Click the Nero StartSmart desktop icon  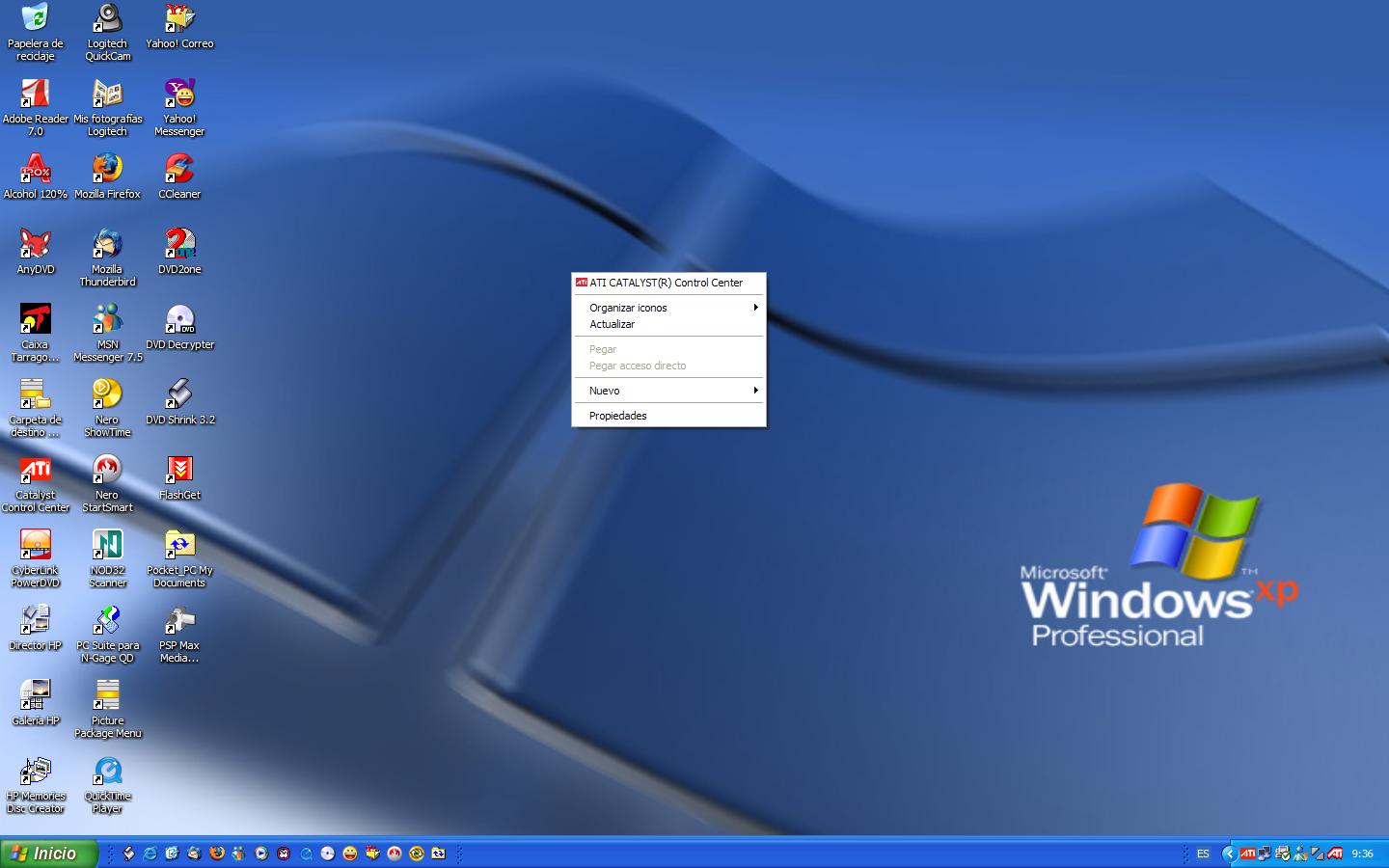107,471
